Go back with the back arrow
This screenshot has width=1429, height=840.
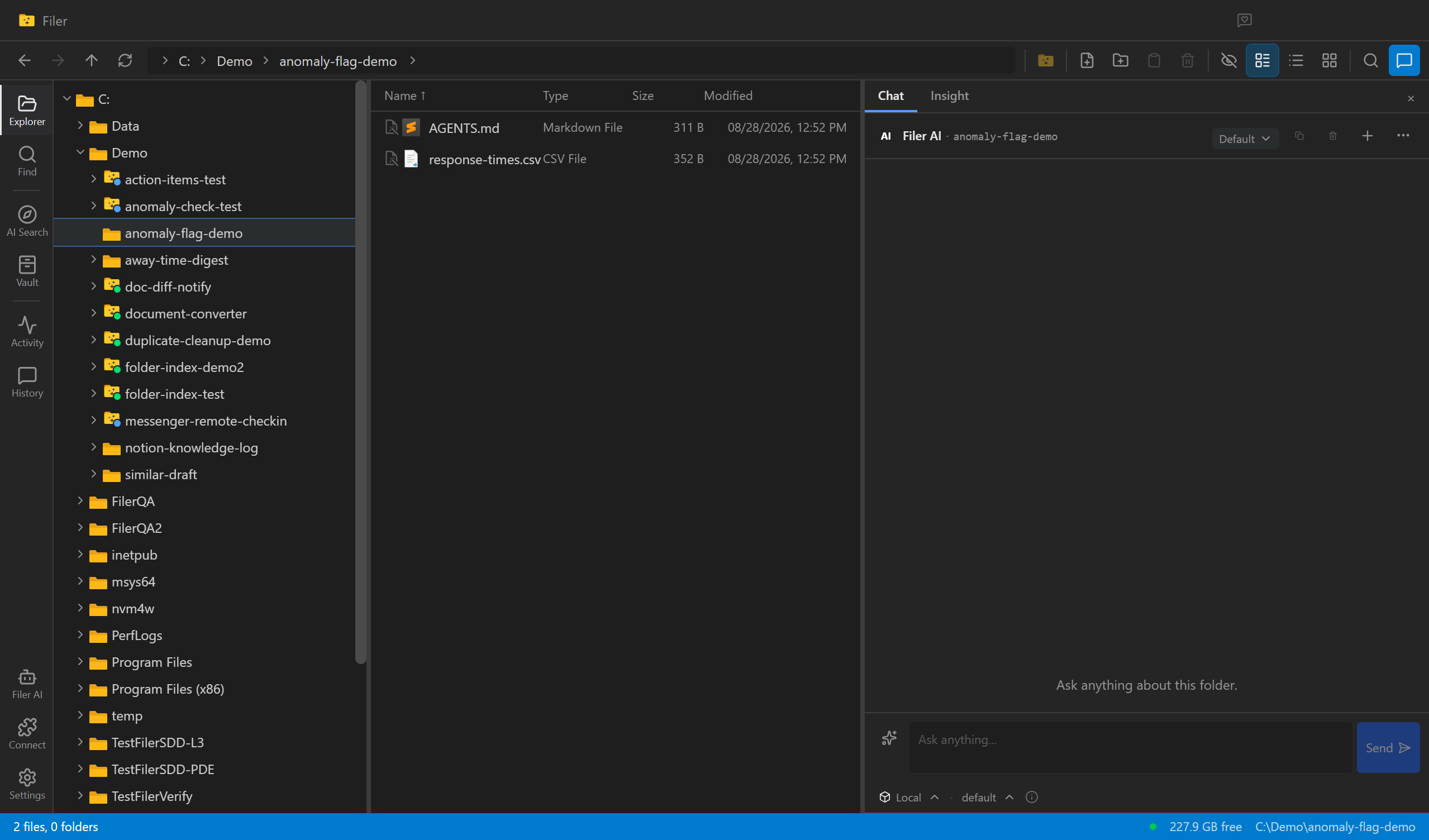tap(25, 61)
